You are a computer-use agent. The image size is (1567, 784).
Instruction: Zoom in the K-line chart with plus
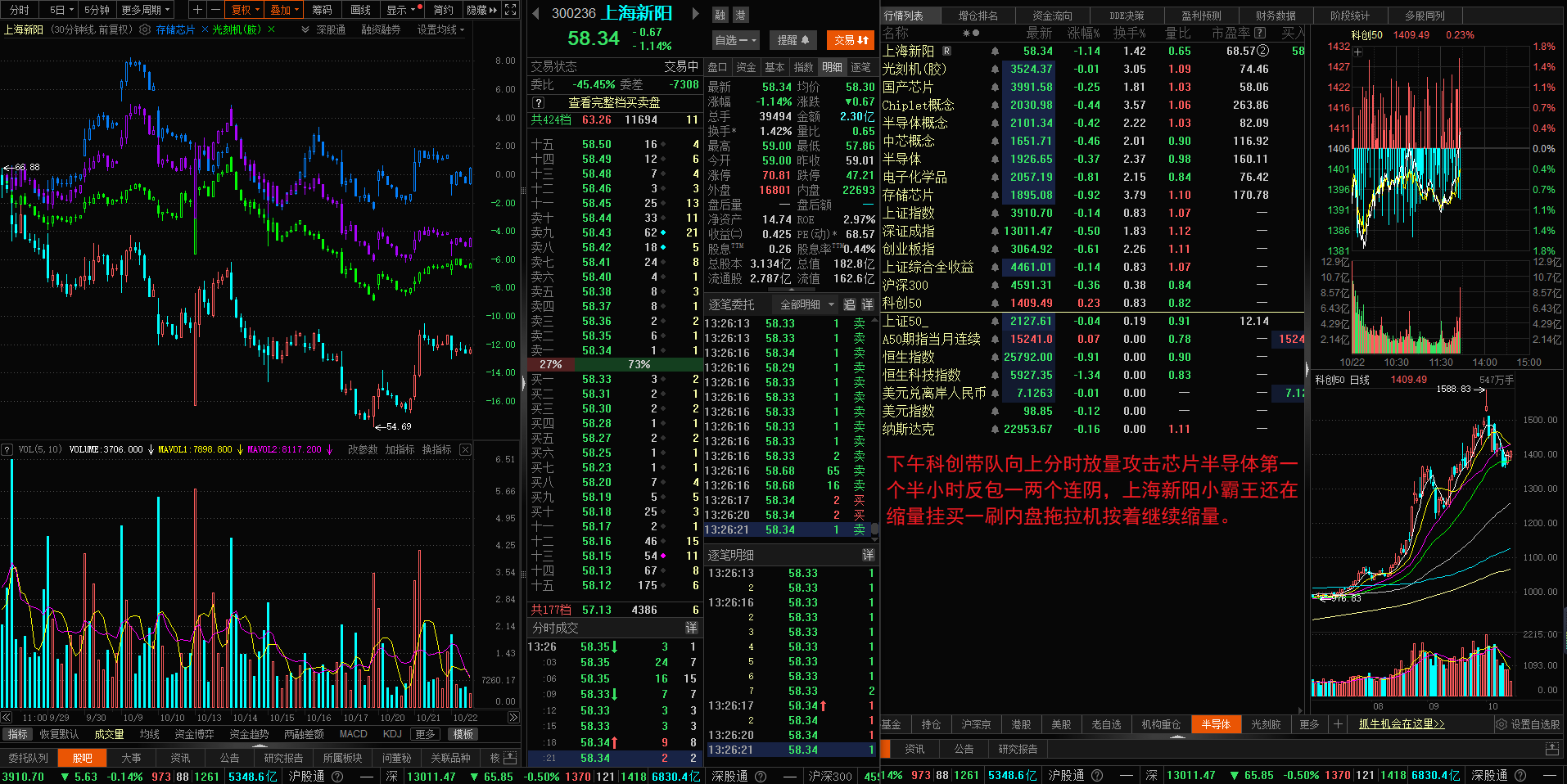[x=197, y=10]
